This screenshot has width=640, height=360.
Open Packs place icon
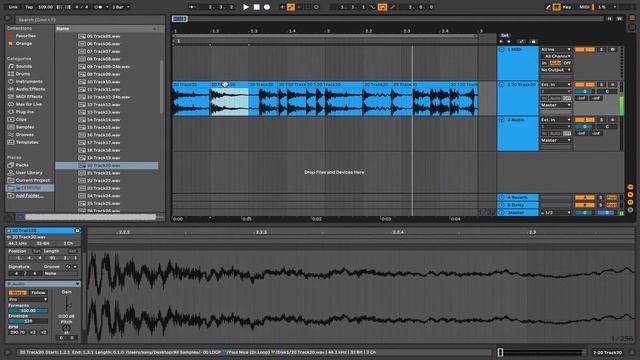point(11,165)
